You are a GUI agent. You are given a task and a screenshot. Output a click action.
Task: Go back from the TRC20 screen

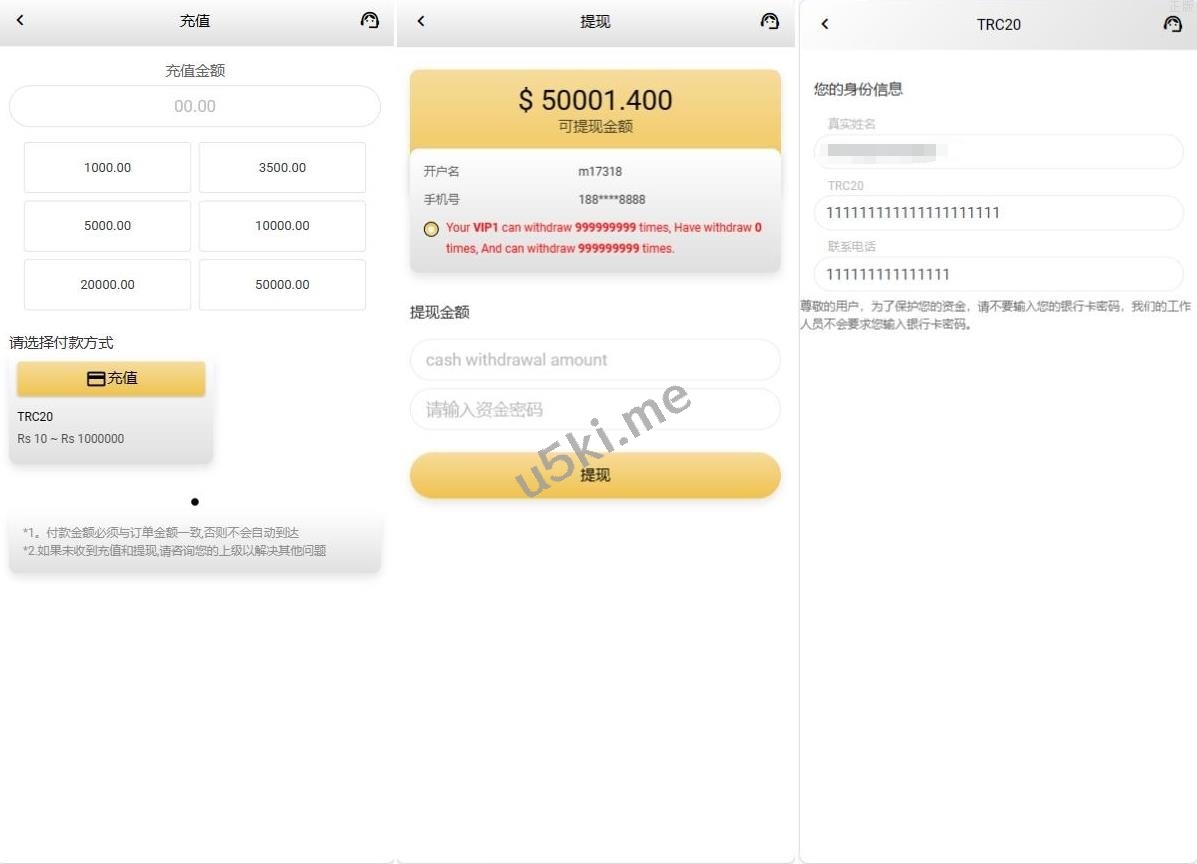point(824,24)
